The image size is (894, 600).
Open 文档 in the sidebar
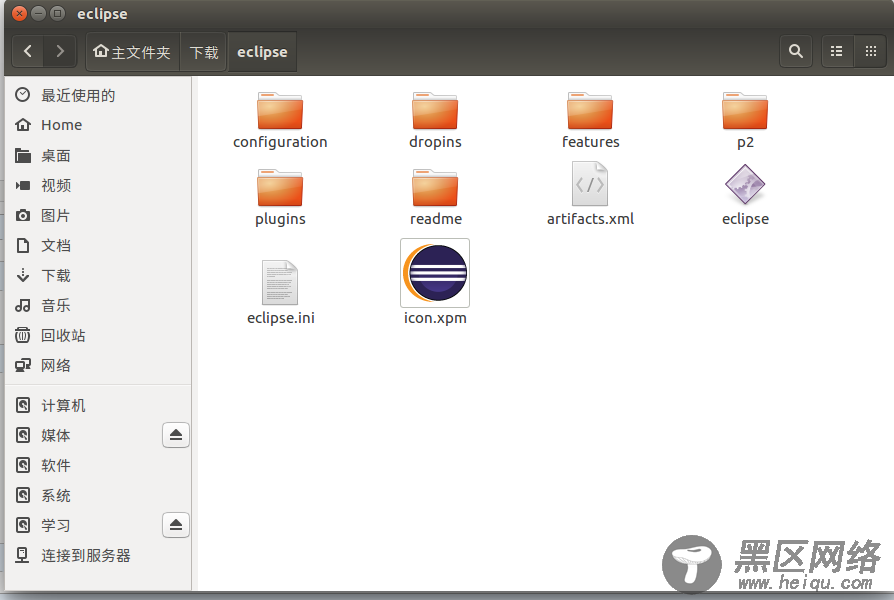click(98, 246)
